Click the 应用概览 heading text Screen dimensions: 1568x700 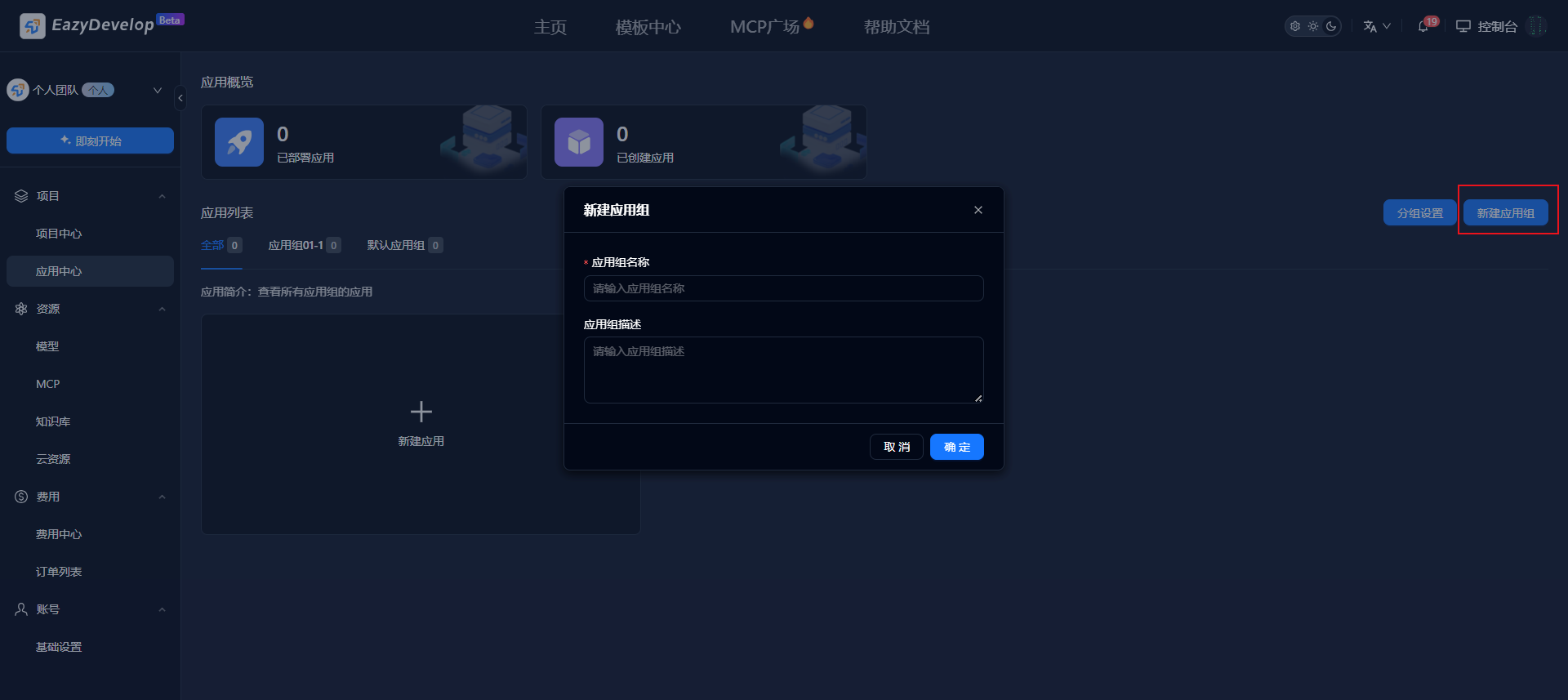[x=227, y=82]
